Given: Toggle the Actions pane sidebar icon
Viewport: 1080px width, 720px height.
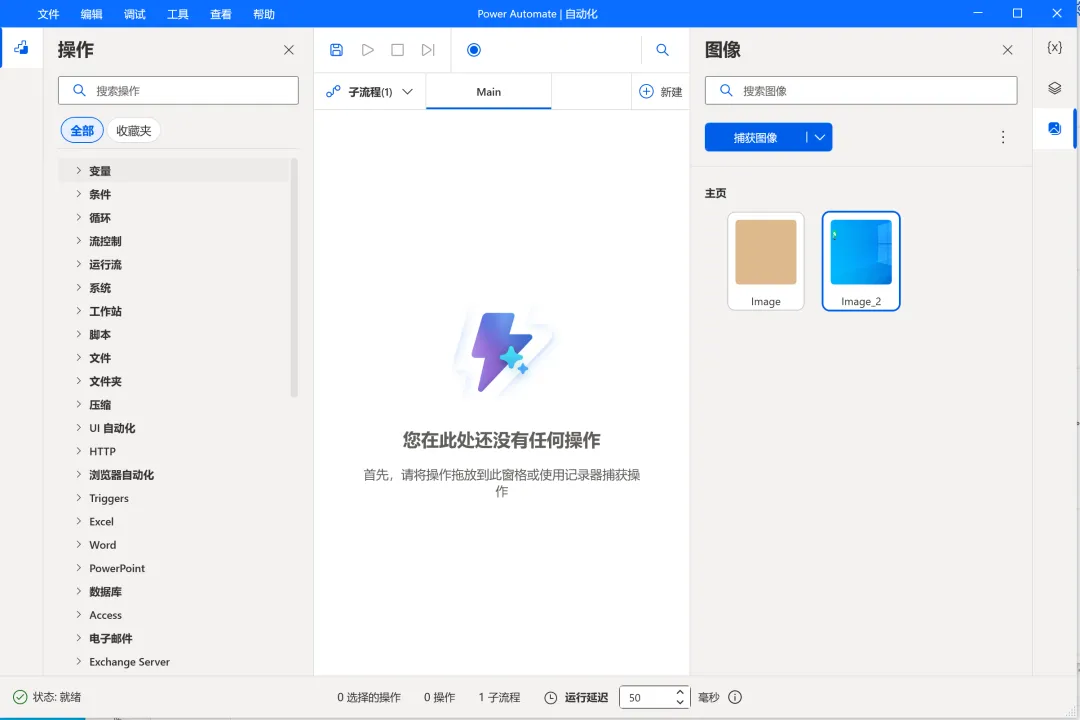Looking at the screenshot, I should tap(21, 48).
